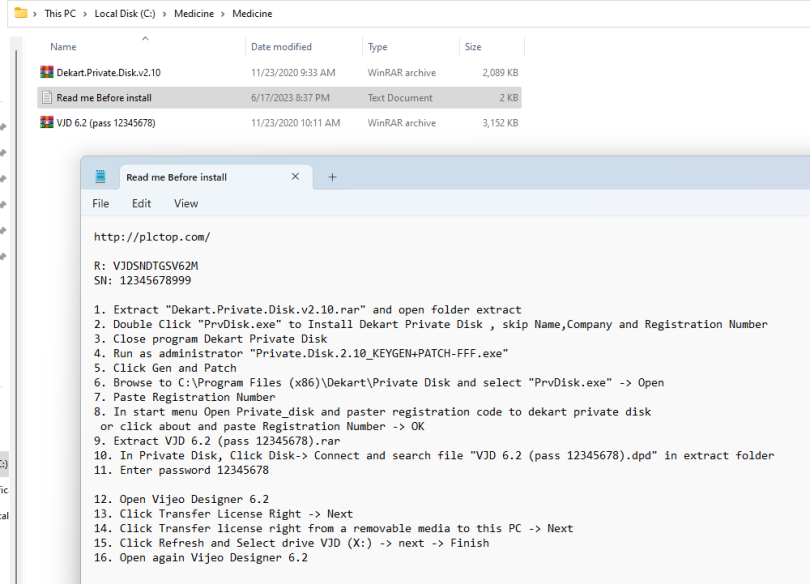Select the Read me Before install tab
This screenshot has width=810, height=584.
click(178, 176)
